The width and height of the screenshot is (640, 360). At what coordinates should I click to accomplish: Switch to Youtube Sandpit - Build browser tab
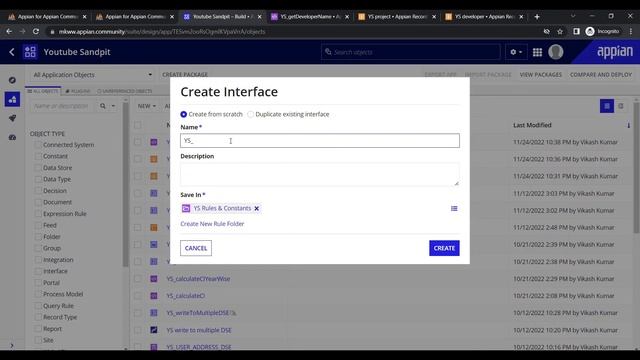coord(222,16)
